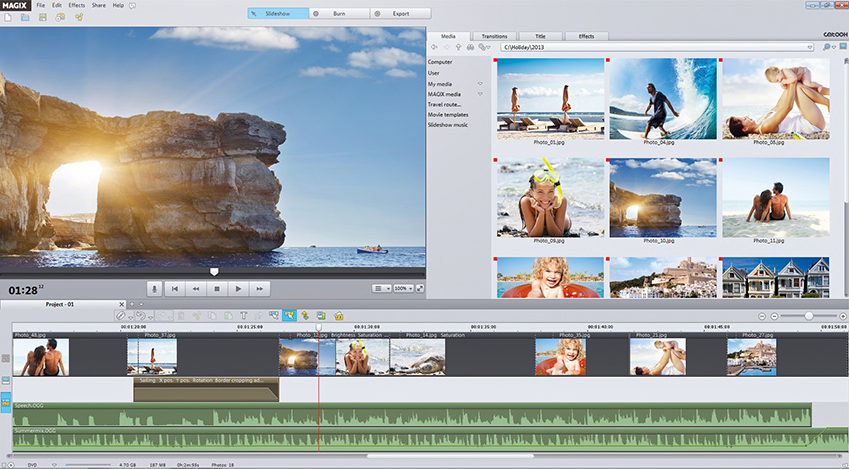Image resolution: width=849 pixels, height=469 pixels.
Task: Open Movie templates in media sidebar
Action: point(448,115)
